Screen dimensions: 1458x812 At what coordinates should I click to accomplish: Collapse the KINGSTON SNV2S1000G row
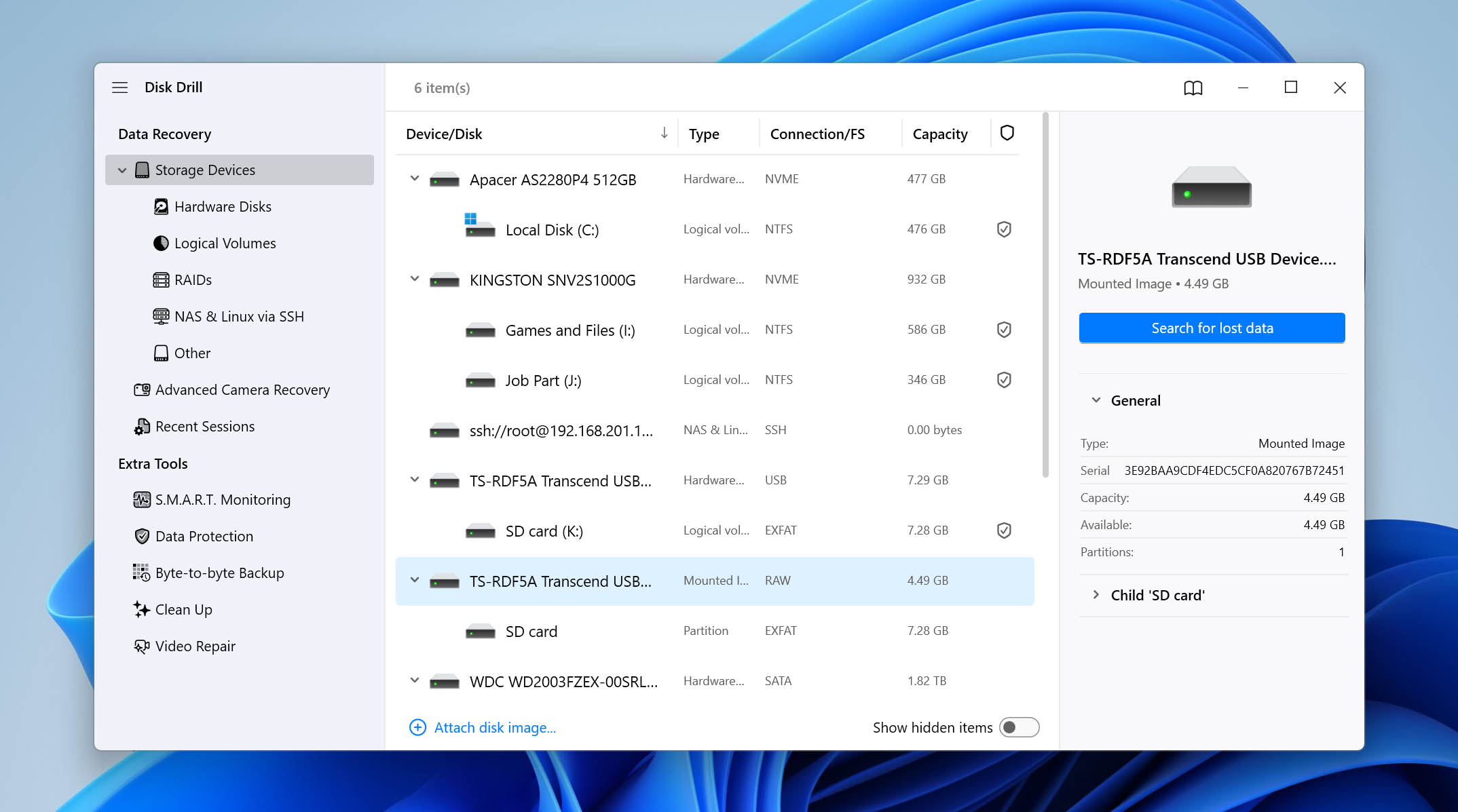pos(415,279)
